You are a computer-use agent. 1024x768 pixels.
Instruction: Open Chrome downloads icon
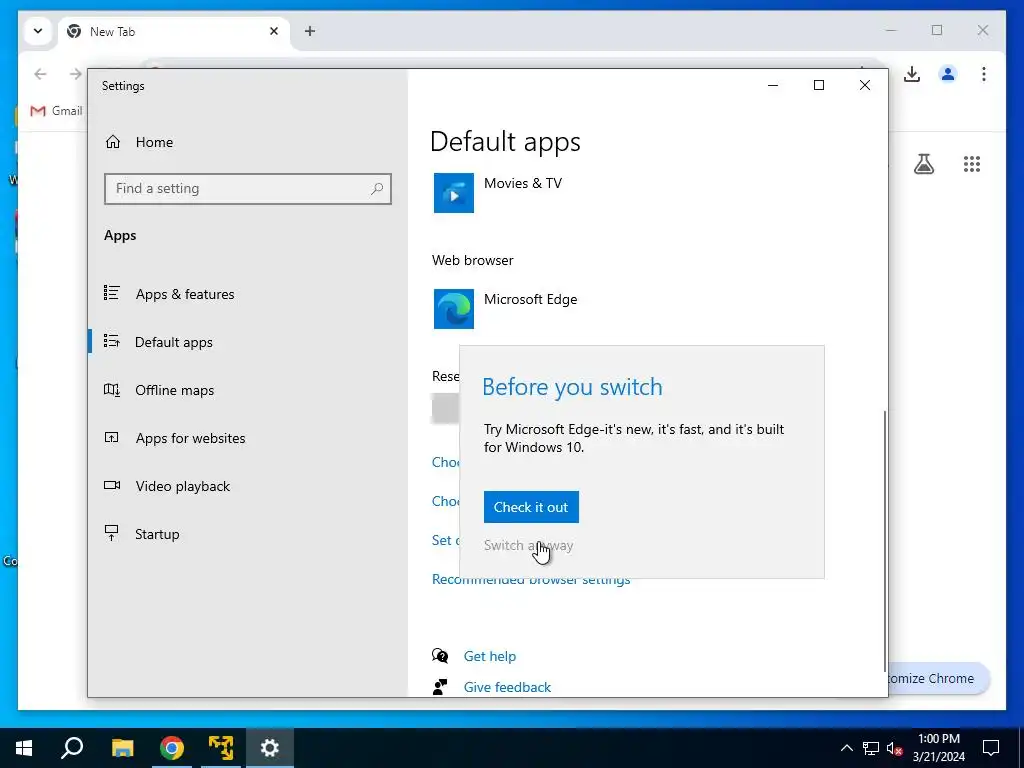912,74
